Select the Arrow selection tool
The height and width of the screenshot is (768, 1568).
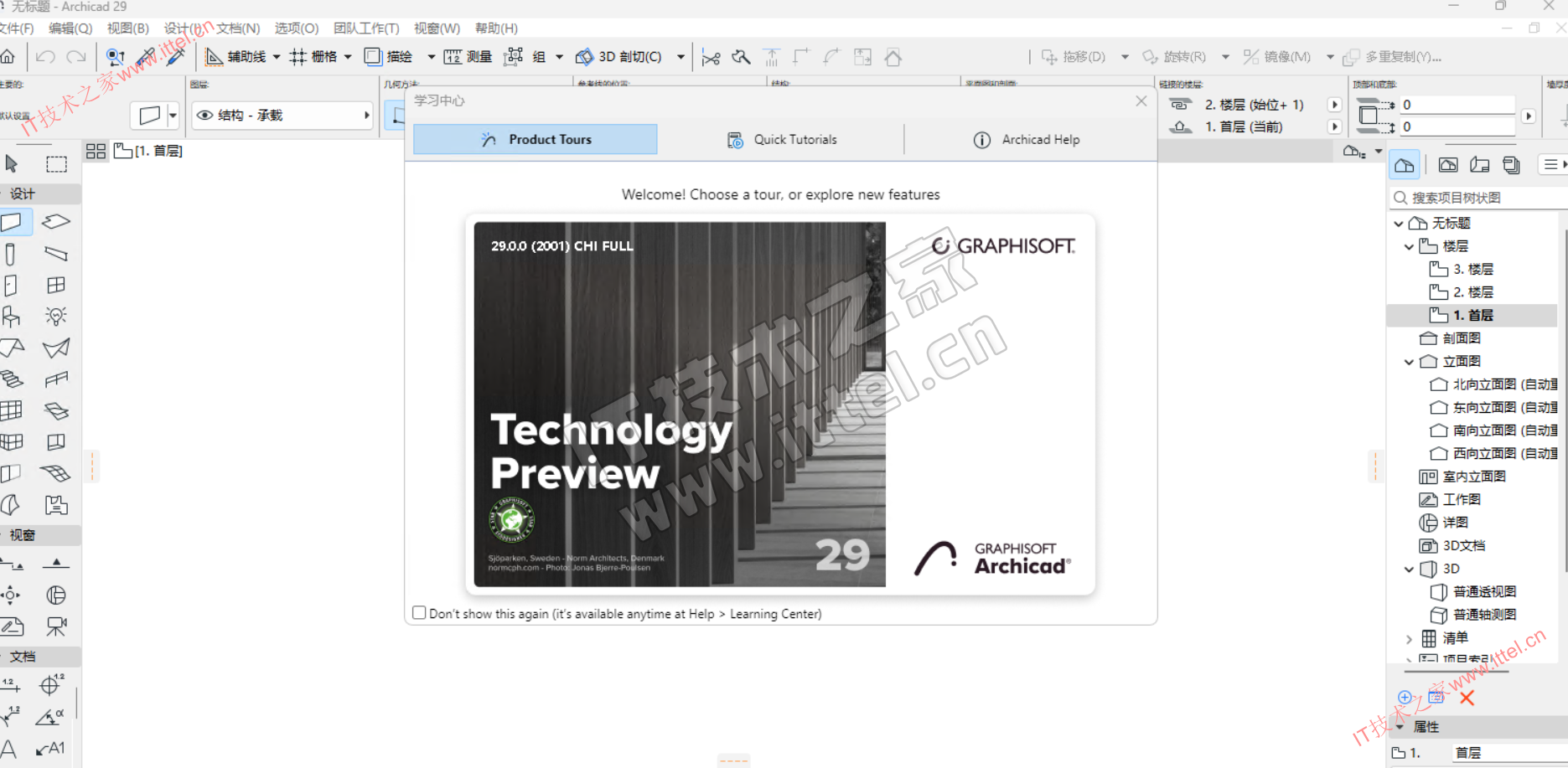coord(12,163)
